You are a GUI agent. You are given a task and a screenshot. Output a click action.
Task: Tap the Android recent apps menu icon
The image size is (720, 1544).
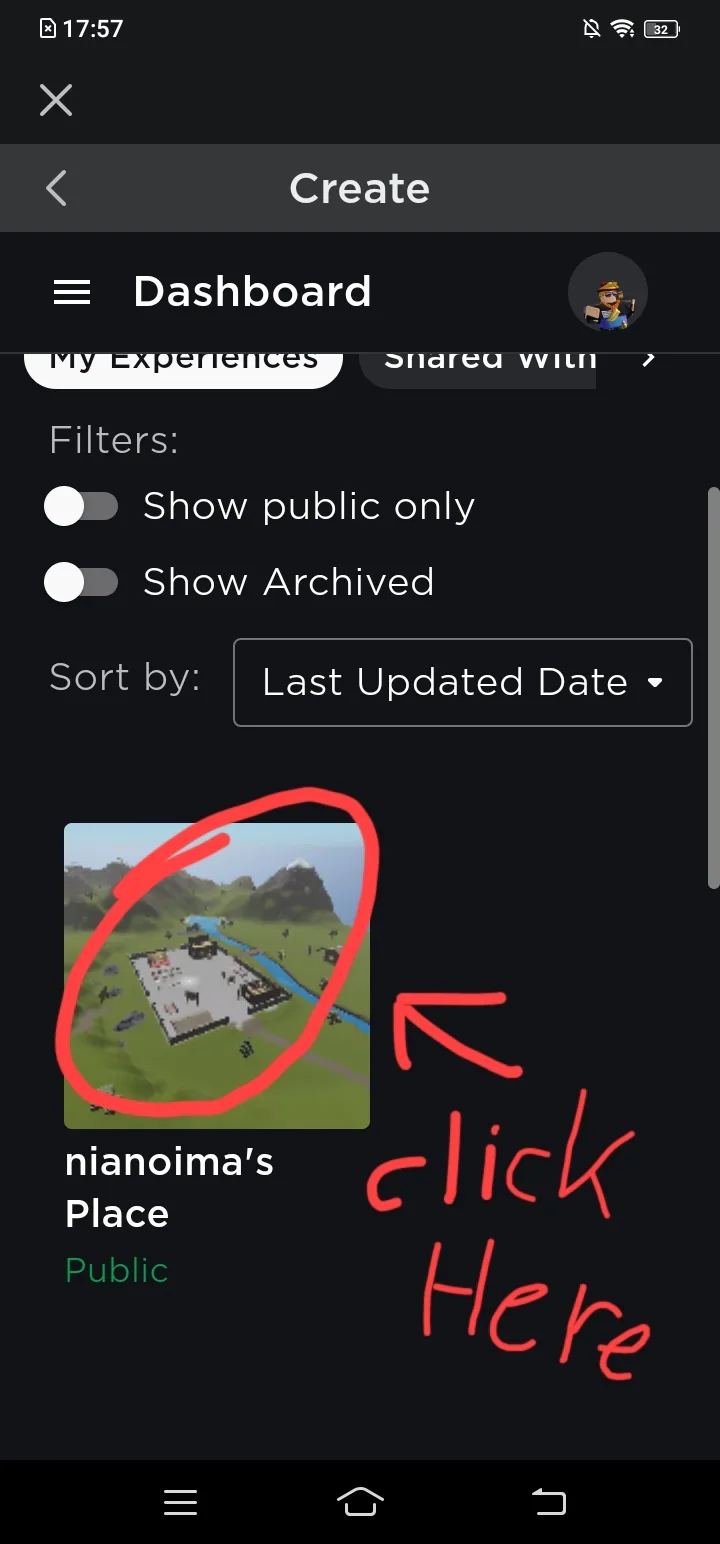[x=181, y=1502]
